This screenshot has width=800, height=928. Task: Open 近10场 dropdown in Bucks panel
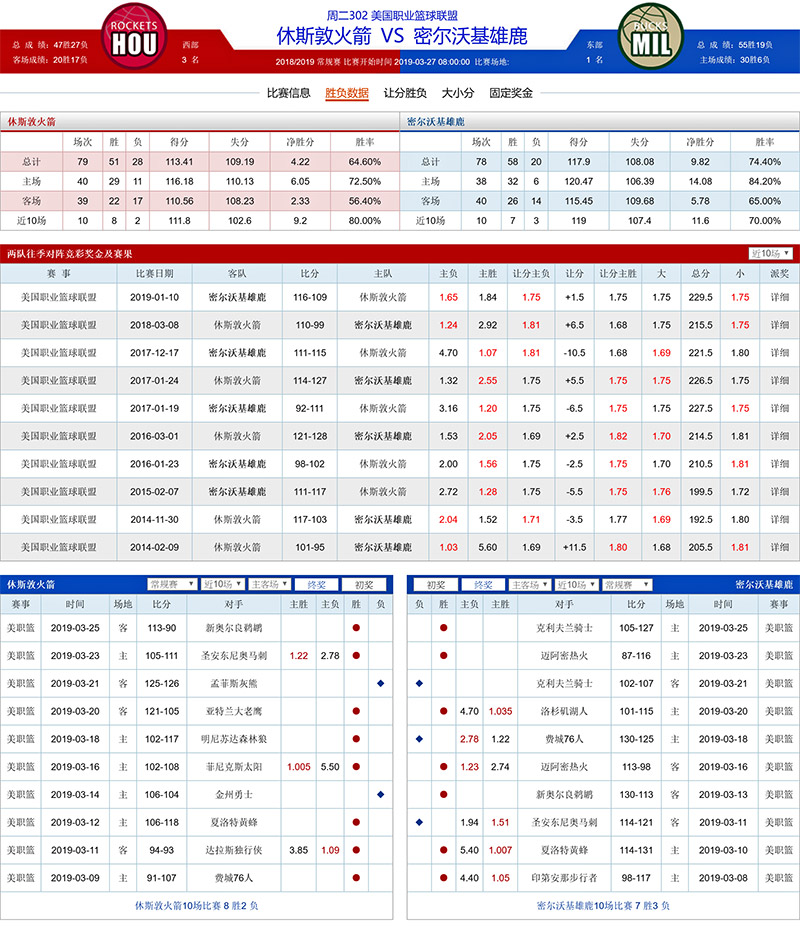click(x=576, y=585)
